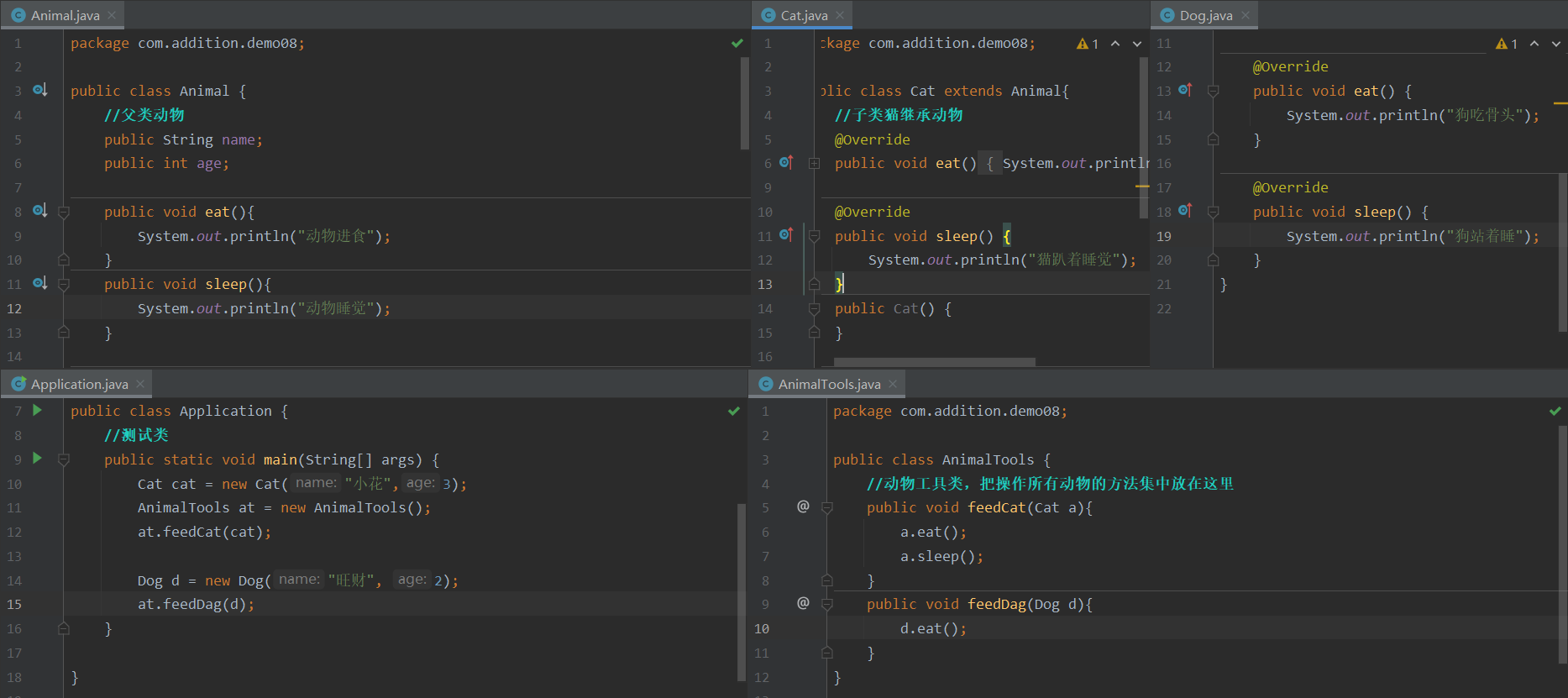Collapse the Cat() constructor fold
The width and height of the screenshot is (1568, 698).
pos(814,309)
